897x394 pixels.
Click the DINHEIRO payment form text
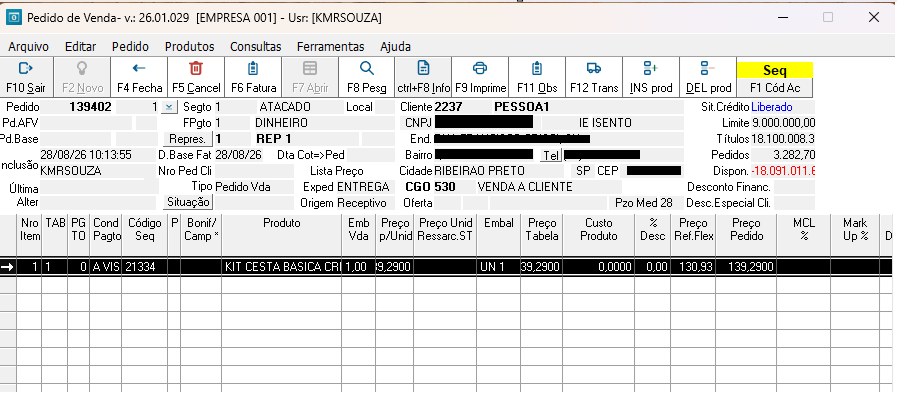[281, 123]
